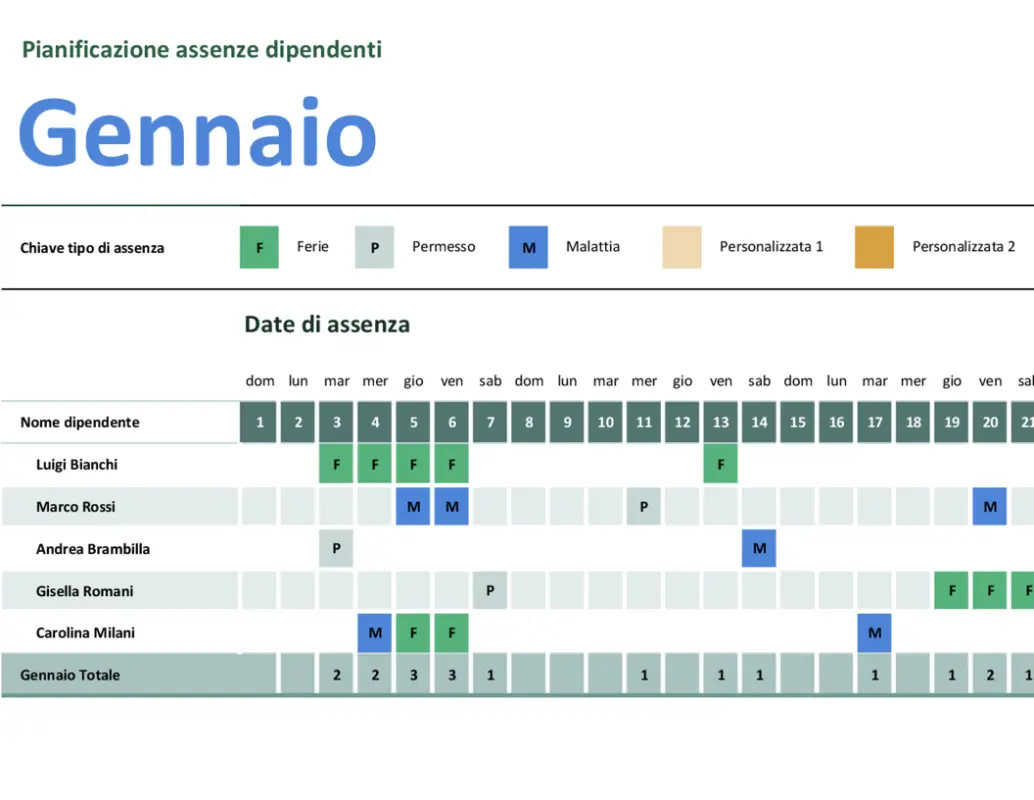Click the total cell for day 14

point(759,675)
